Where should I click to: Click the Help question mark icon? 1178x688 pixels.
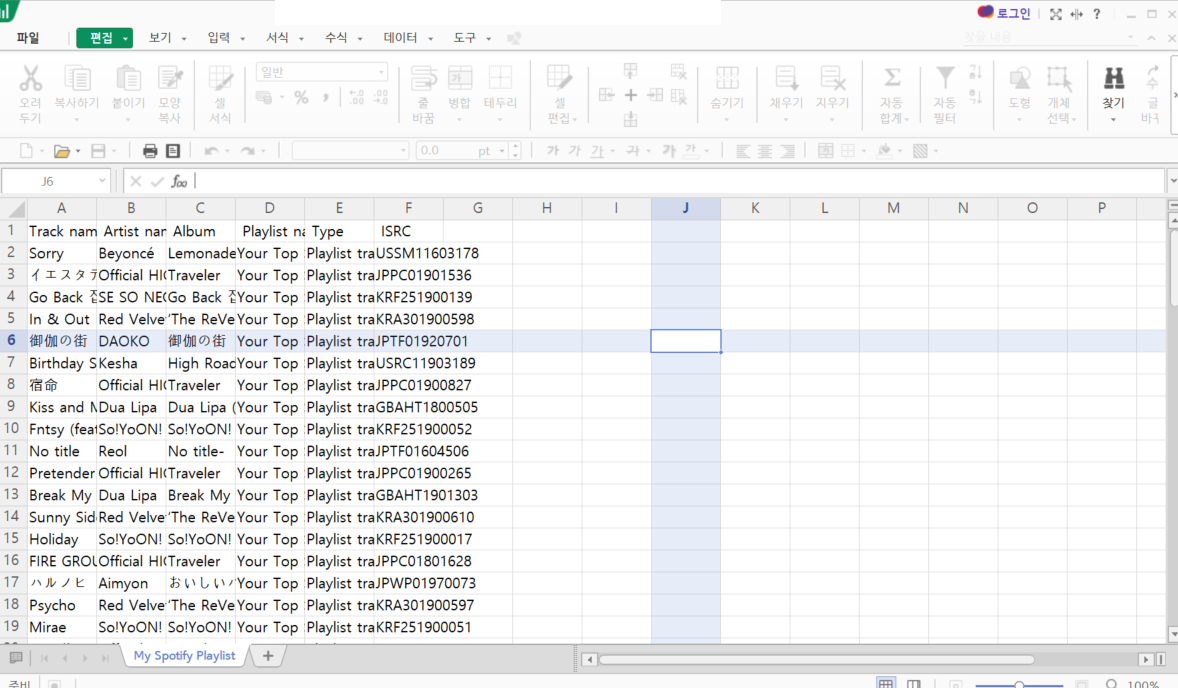[1097, 14]
